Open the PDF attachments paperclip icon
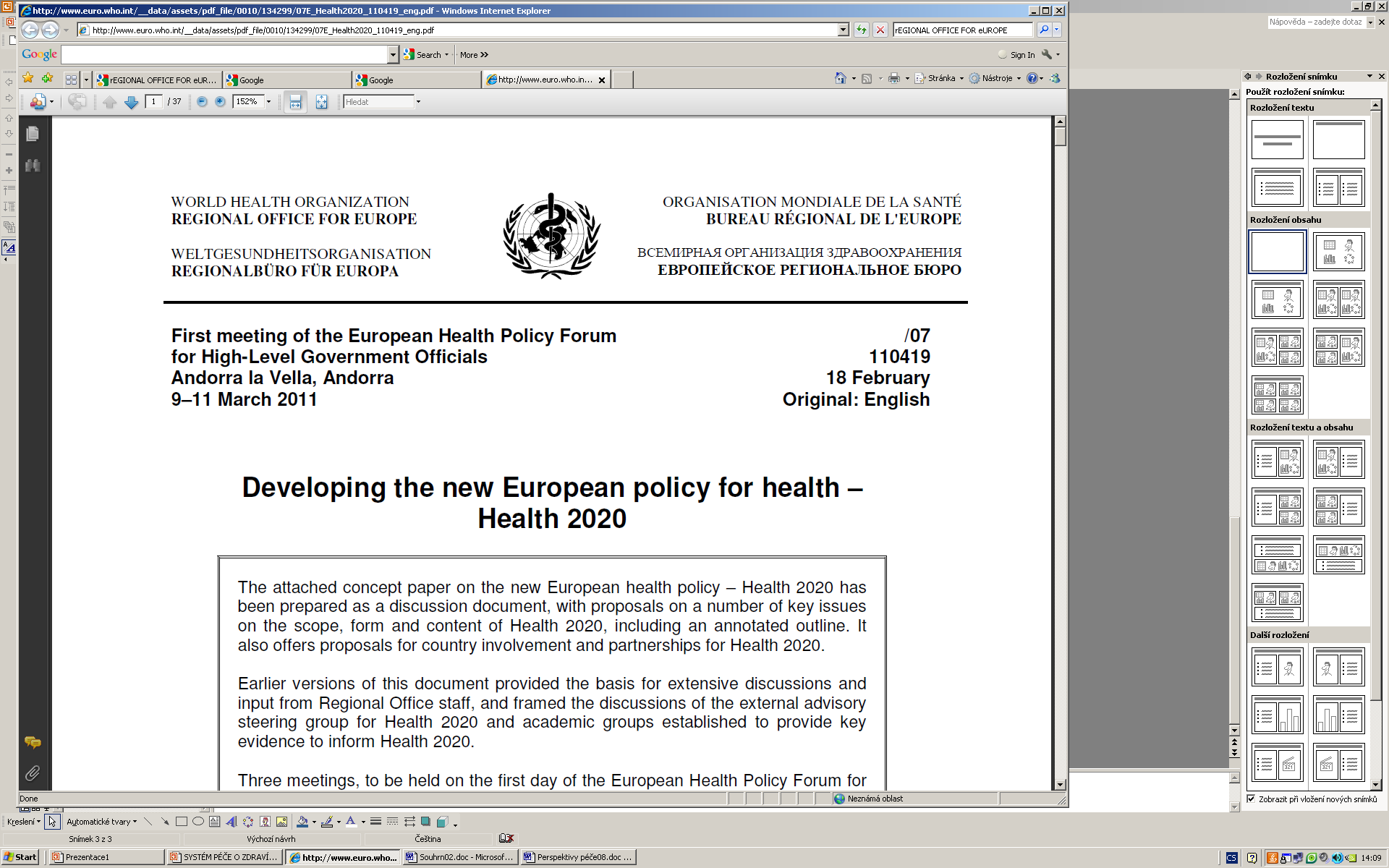1389x868 pixels. pyautogui.click(x=33, y=773)
